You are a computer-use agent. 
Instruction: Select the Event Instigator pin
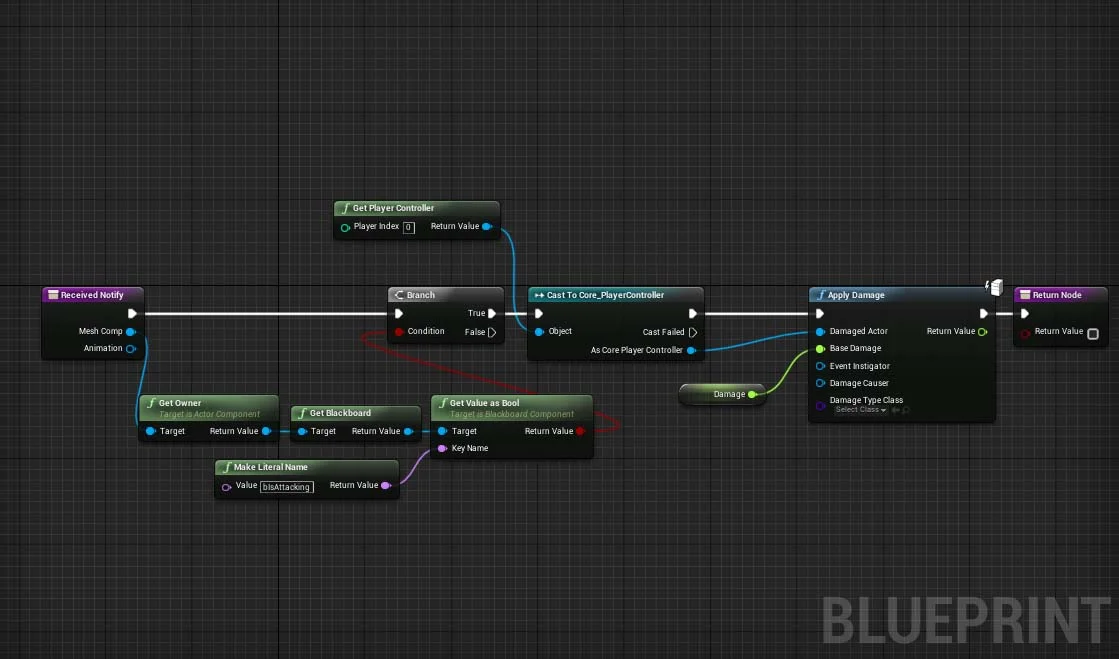click(820, 366)
